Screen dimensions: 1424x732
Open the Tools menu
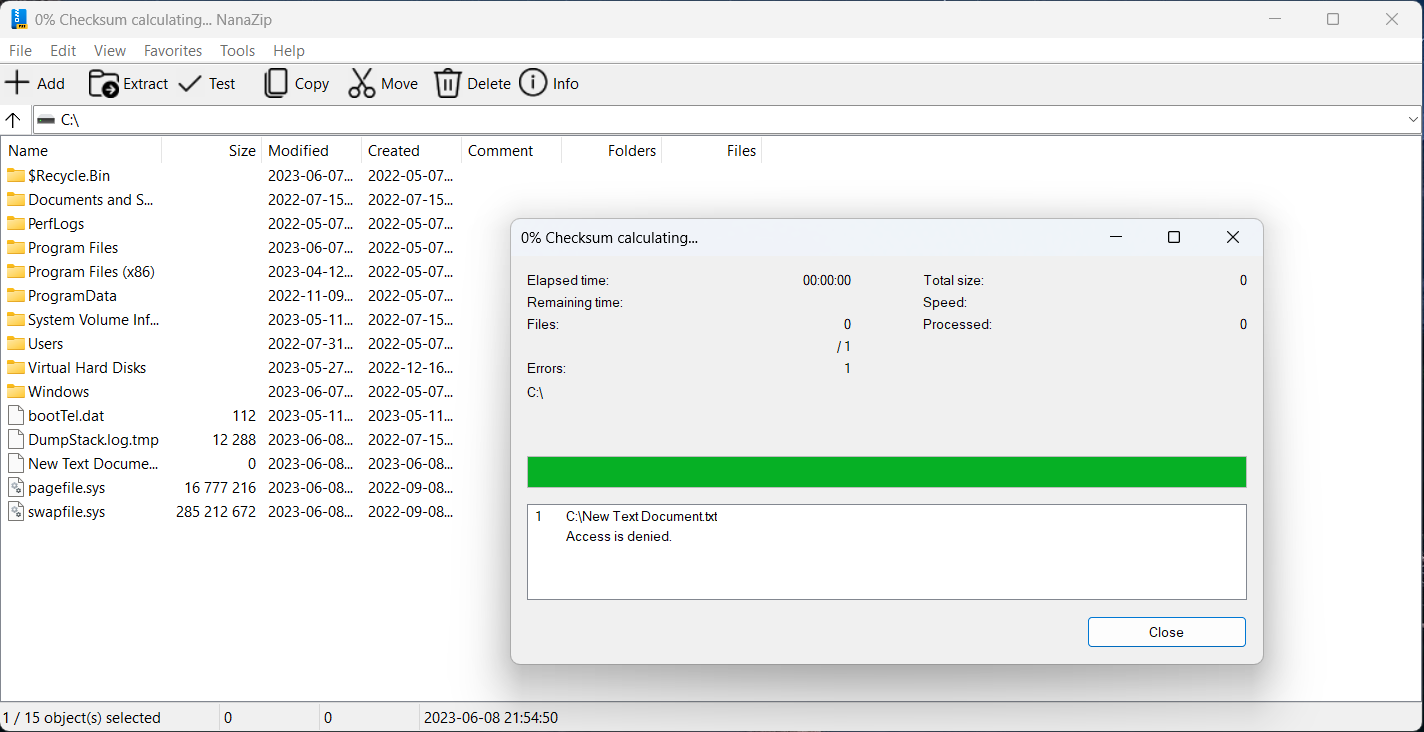click(237, 50)
